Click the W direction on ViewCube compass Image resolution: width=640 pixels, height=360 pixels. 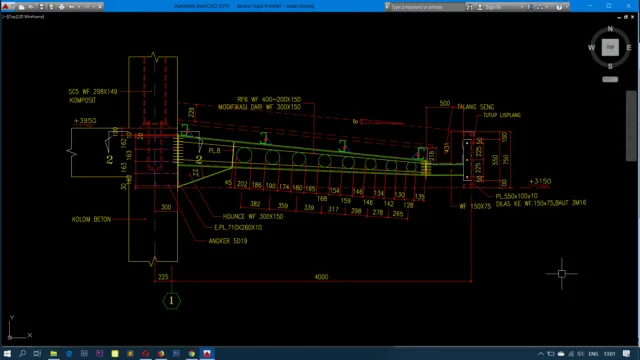591,47
